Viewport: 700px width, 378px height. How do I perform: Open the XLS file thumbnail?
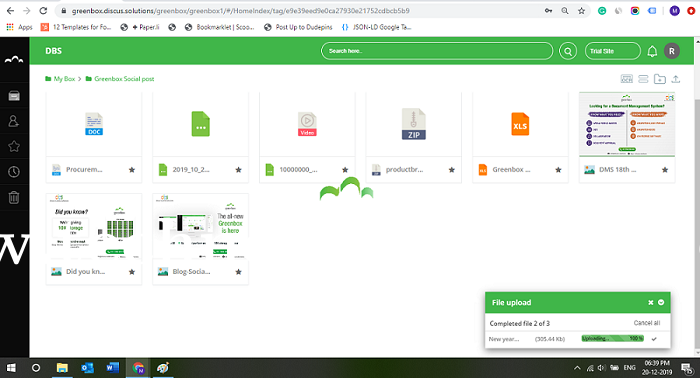520,124
